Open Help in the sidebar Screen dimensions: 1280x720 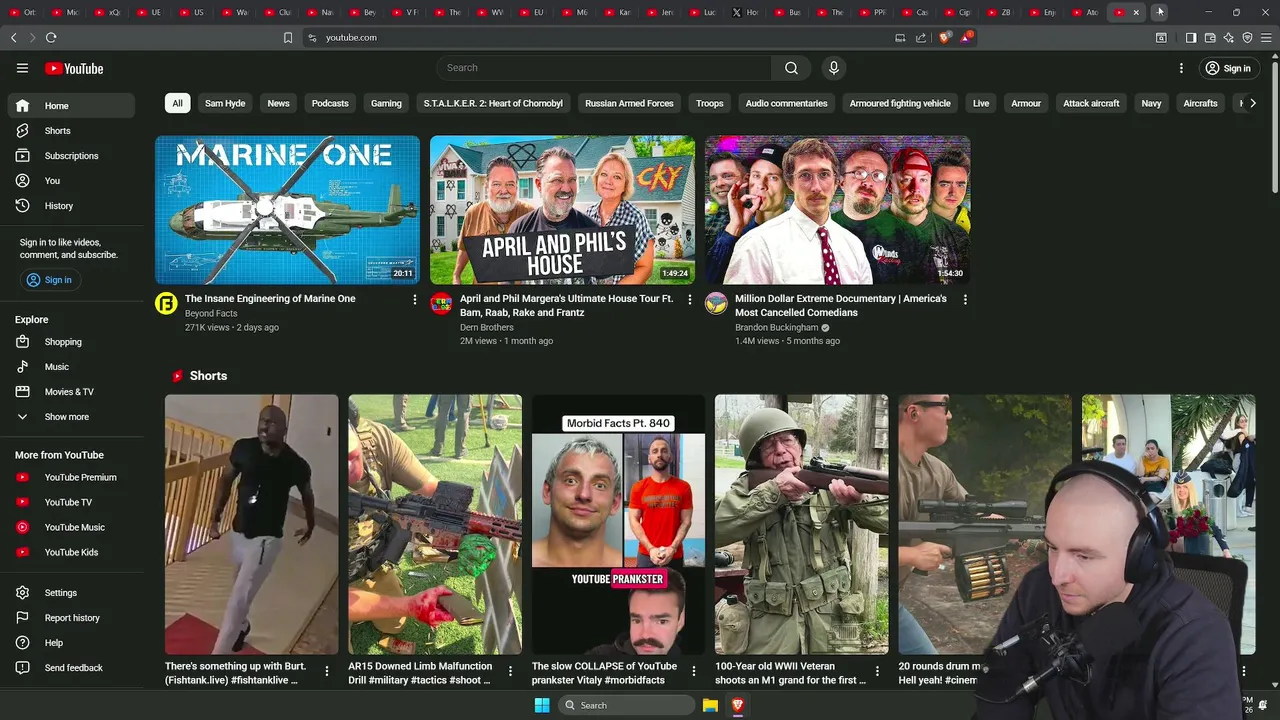(71, 643)
